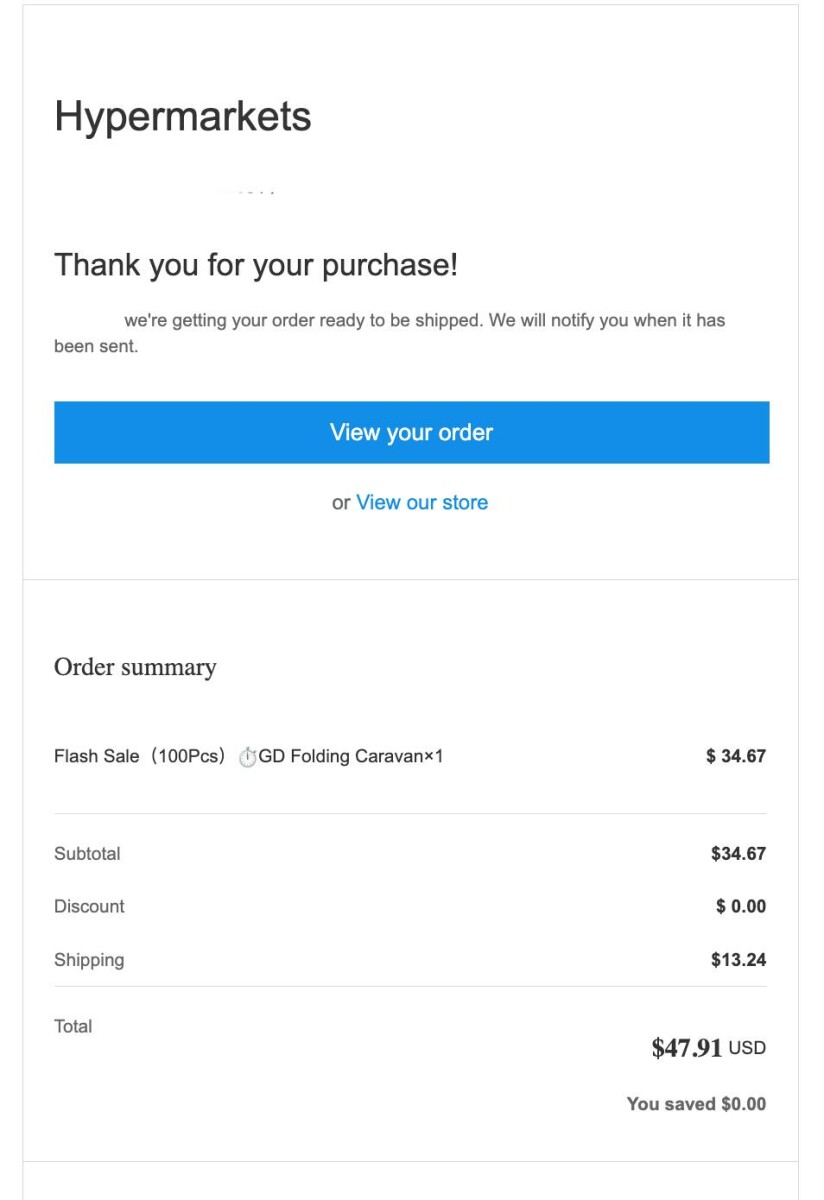Select the GD Folding Caravan×1 item name
This screenshot has height=1200, width=824.
click(351, 757)
